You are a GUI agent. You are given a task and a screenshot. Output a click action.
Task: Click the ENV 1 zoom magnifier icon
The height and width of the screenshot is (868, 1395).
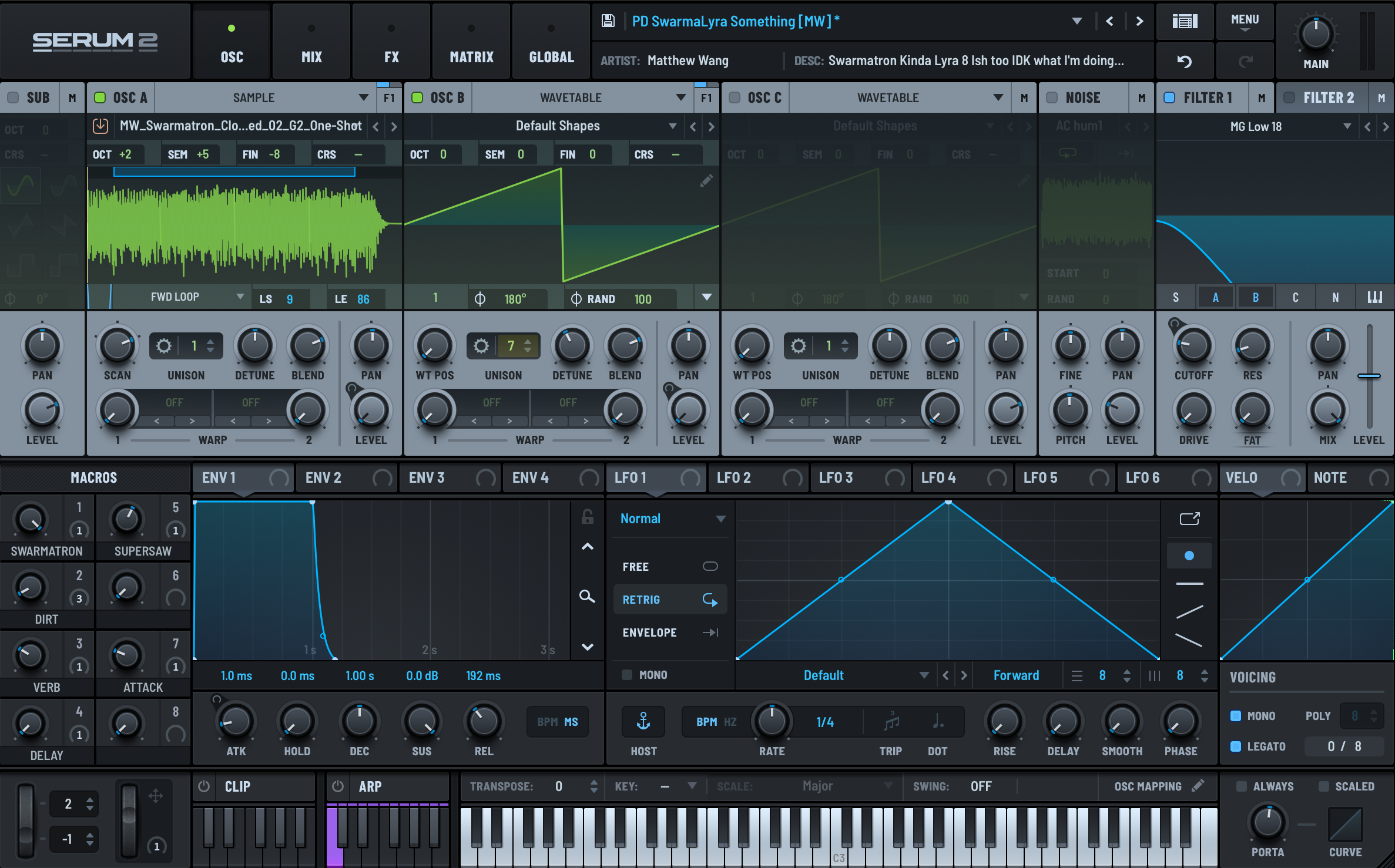587,597
